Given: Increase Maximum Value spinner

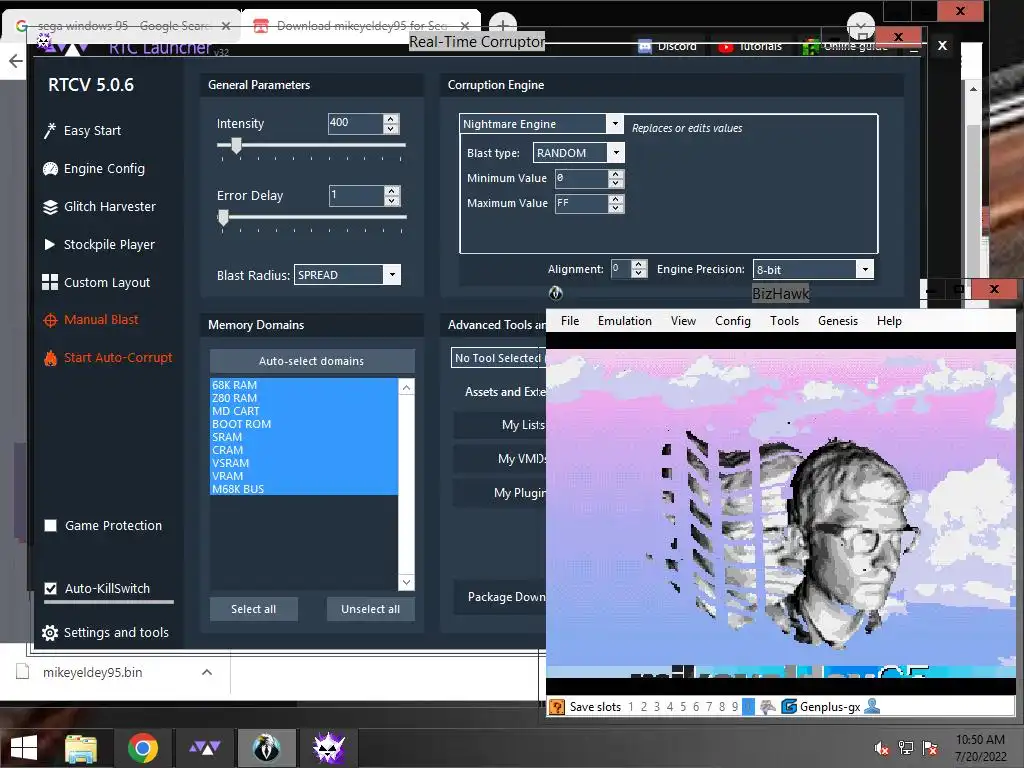Looking at the screenshot, I should tap(615, 199).
